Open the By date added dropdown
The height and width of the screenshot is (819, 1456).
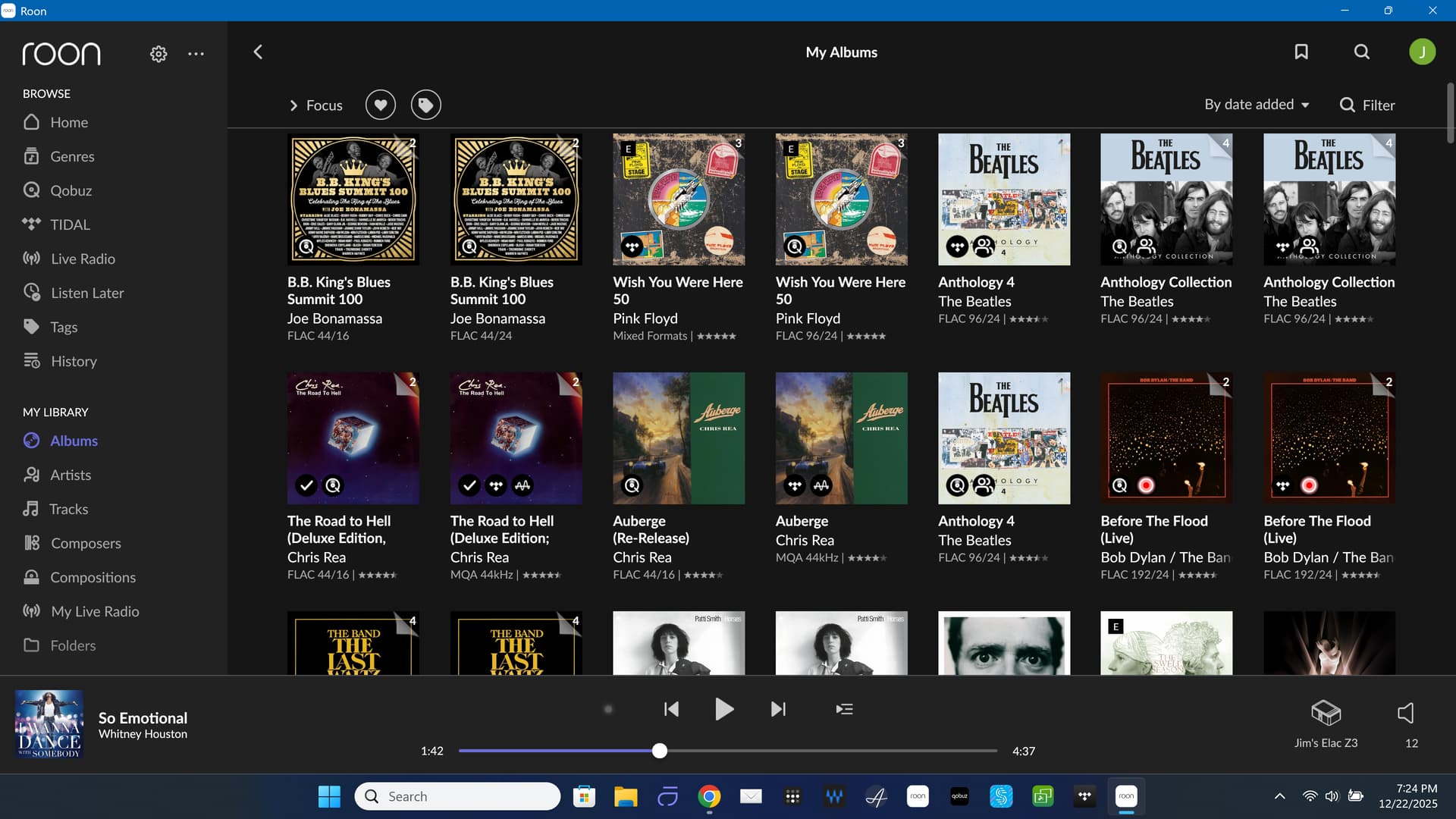[x=1257, y=105]
